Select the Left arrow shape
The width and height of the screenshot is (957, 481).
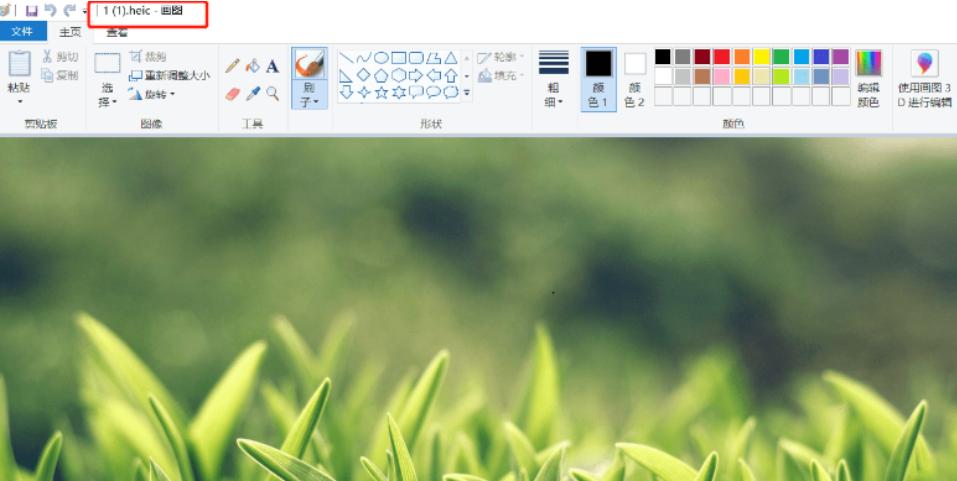click(x=433, y=76)
